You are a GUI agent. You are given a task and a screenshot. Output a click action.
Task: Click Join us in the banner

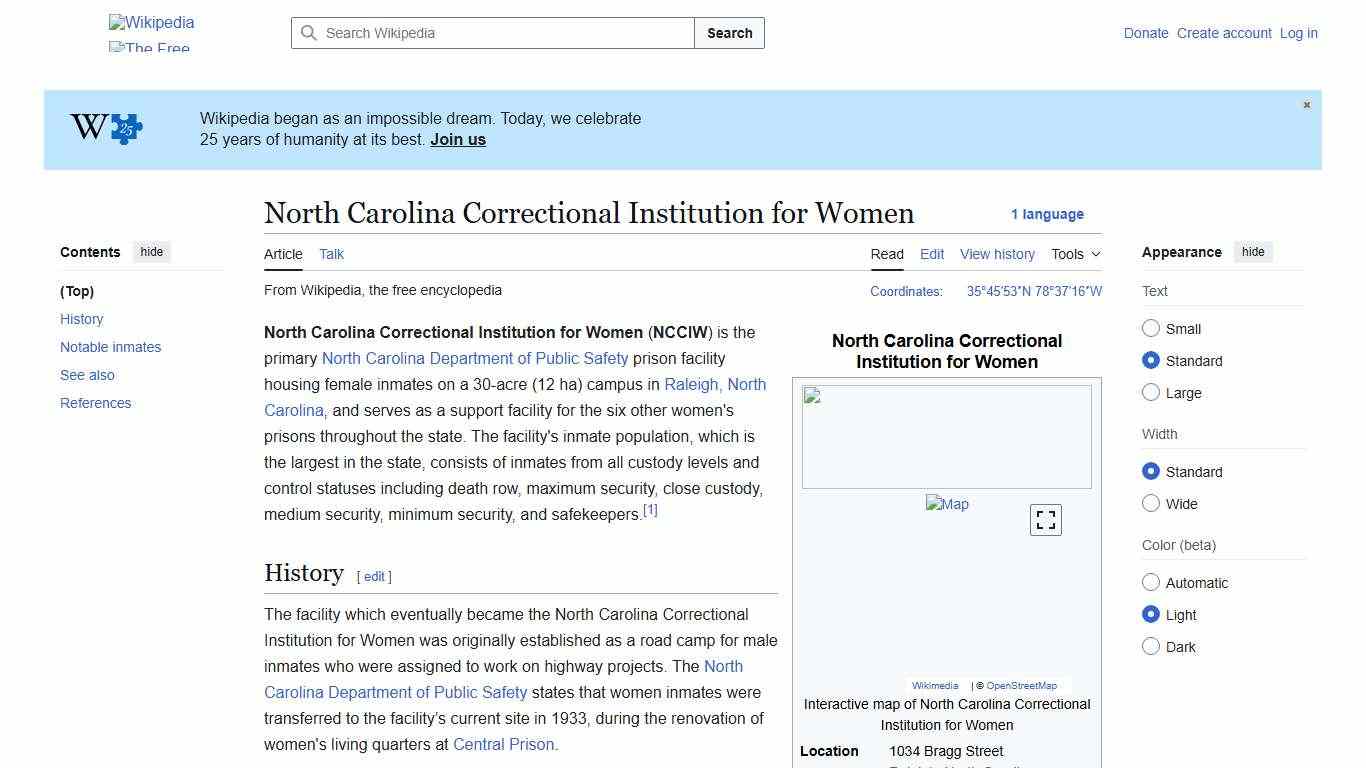pos(457,139)
